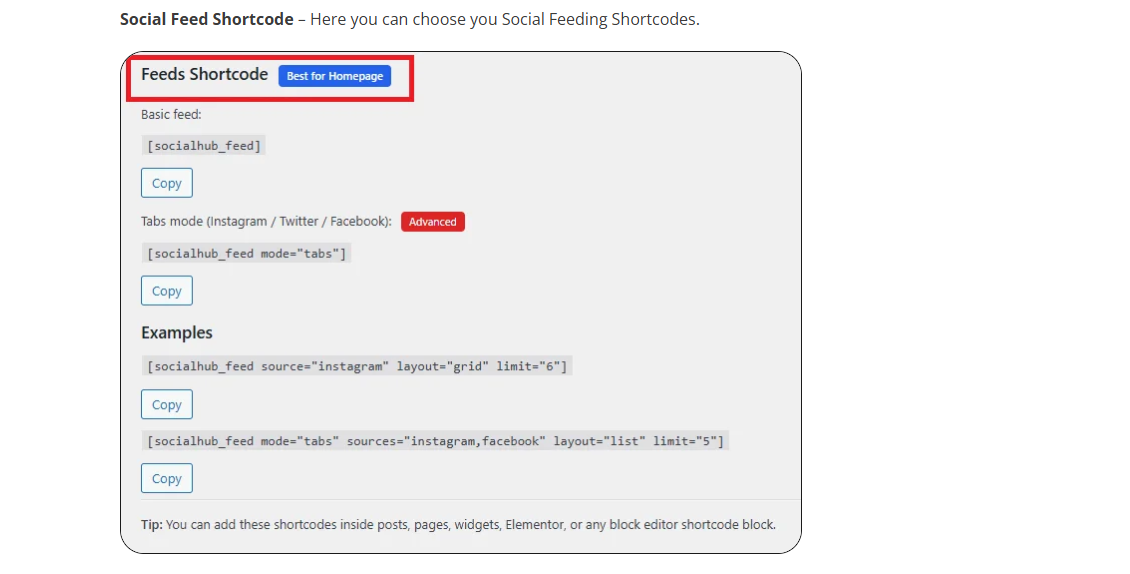Image resolution: width=1130 pixels, height=574 pixels.
Task: Select the [socialhub_feed] basic code text
Action: pyautogui.click(x=204, y=145)
